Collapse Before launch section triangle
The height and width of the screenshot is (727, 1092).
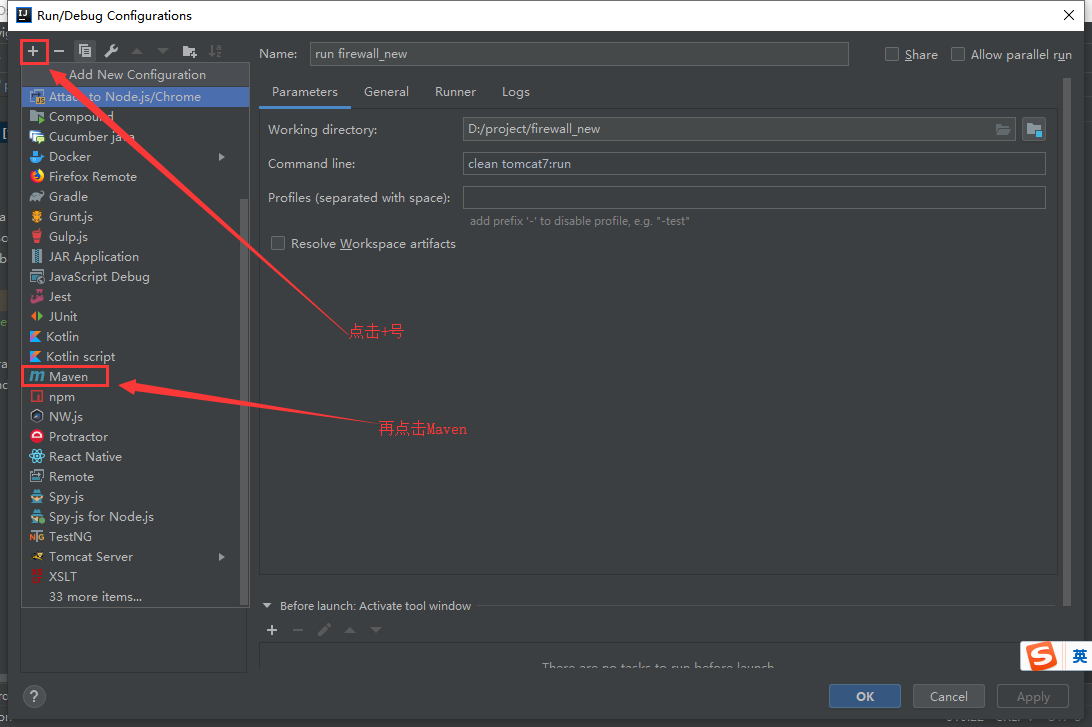pyautogui.click(x=267, y=606)
